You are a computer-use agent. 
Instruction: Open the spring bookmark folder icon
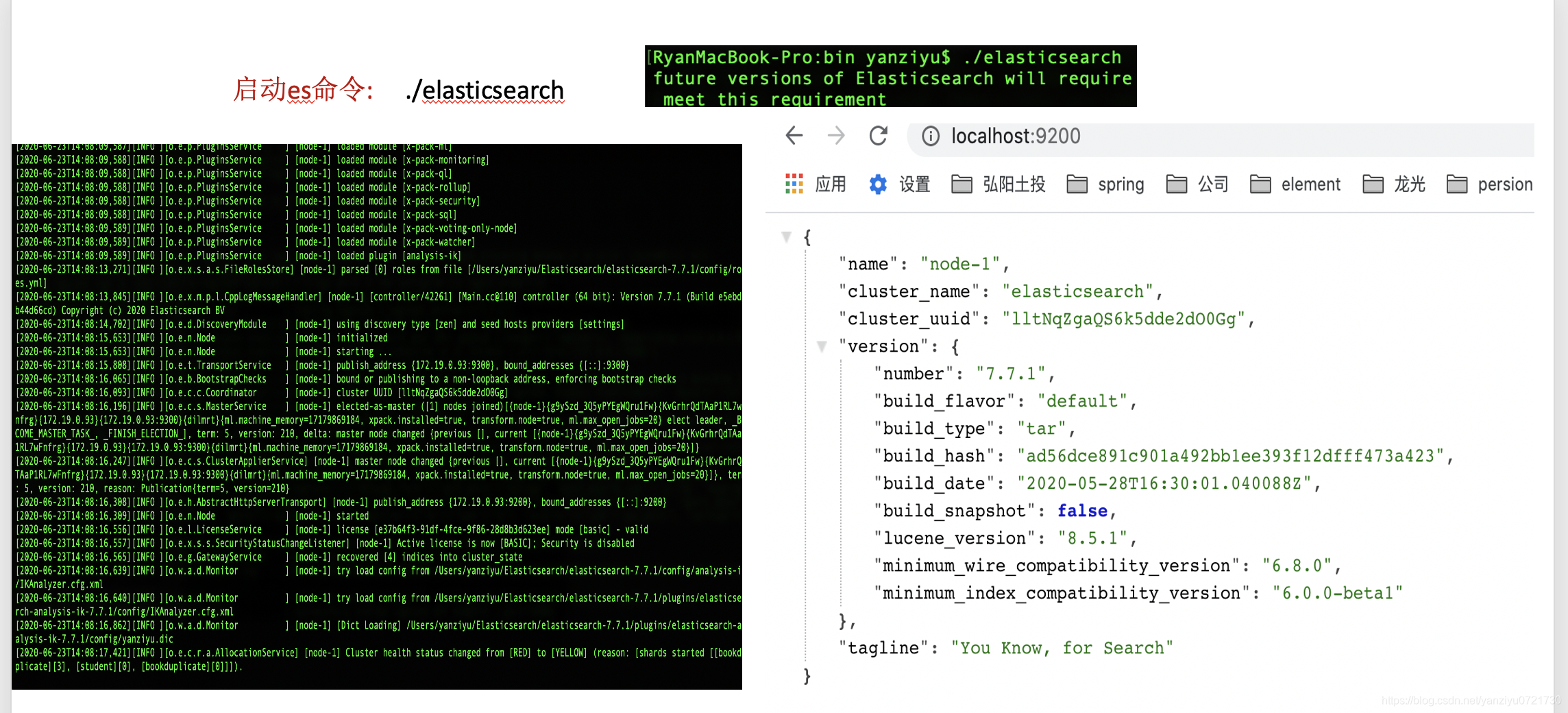1077,184
